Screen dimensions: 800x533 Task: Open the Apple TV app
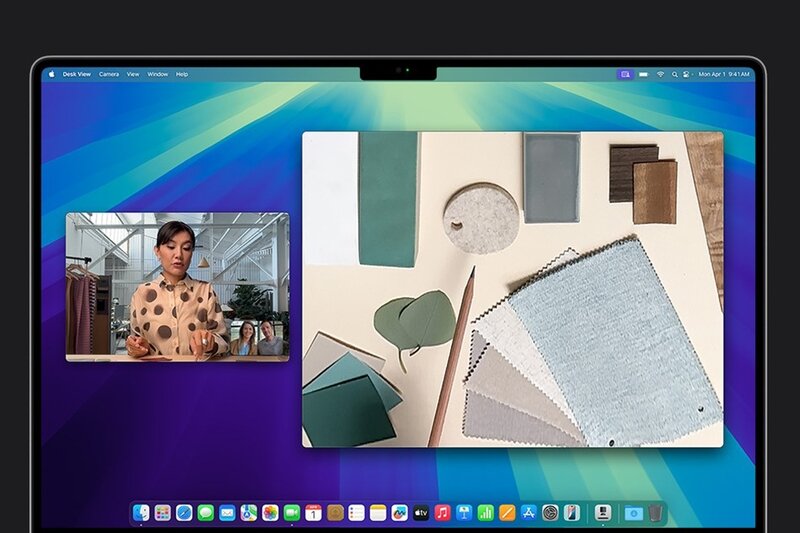pyautogui.click(x=421, y=513)
